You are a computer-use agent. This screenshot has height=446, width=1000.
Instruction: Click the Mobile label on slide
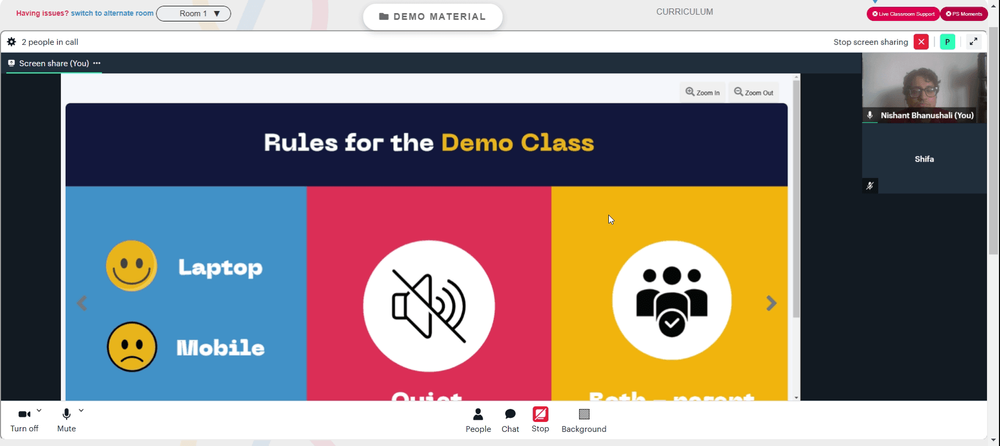click(220, 348)
